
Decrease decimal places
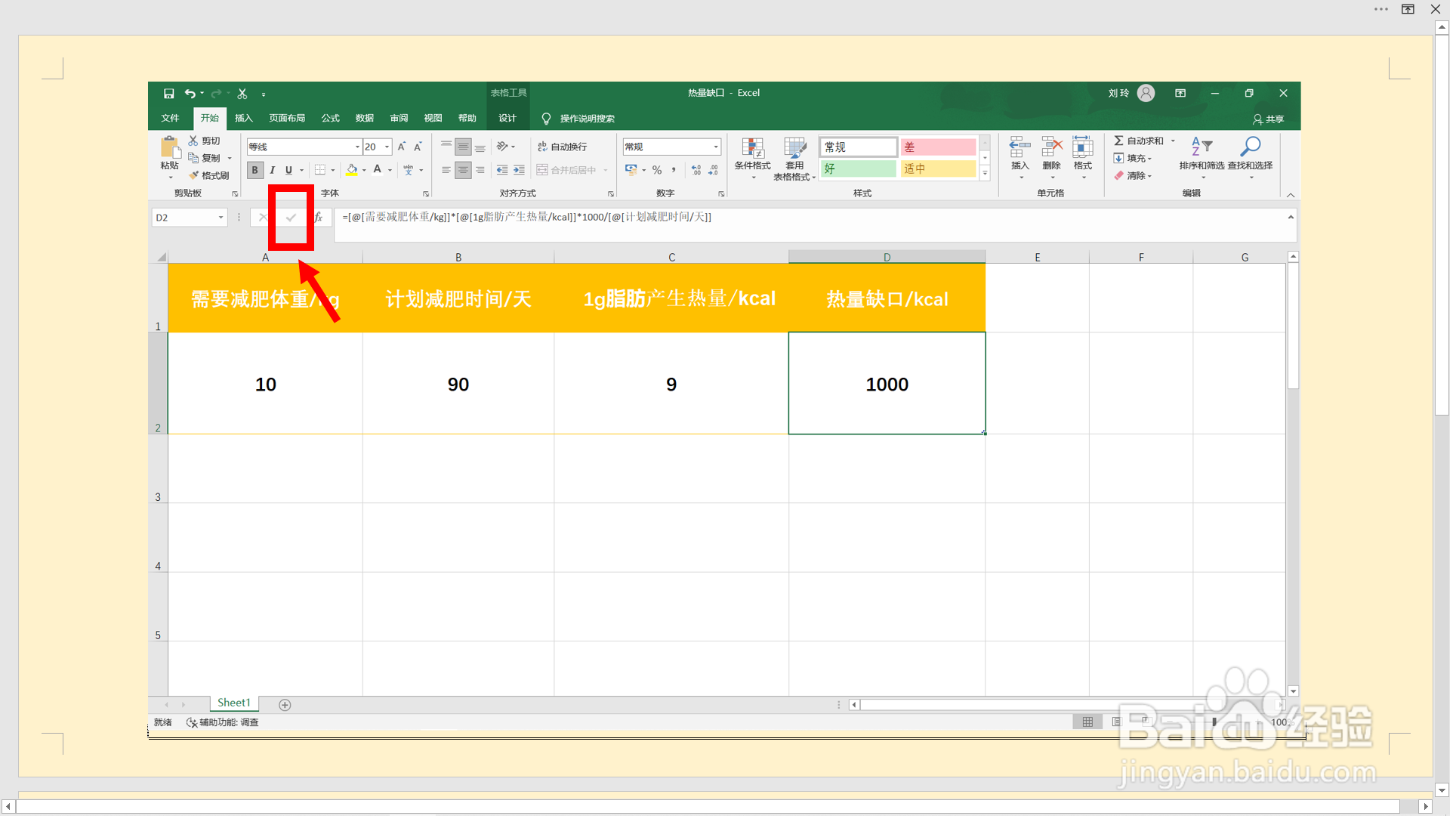[x=714, y=170]
